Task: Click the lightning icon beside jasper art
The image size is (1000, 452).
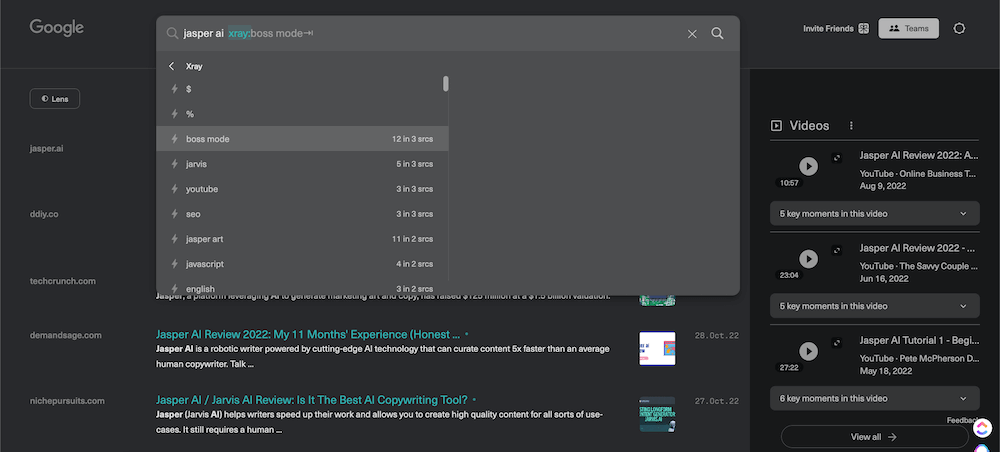Action: coord(174,238)
